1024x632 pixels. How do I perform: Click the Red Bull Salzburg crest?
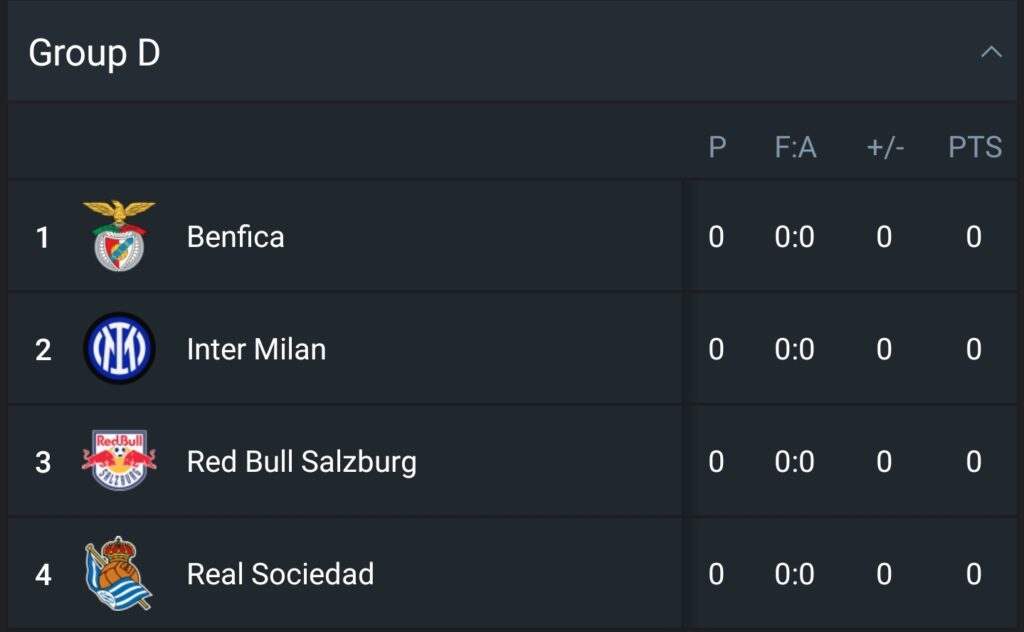[x=119, y=460]
